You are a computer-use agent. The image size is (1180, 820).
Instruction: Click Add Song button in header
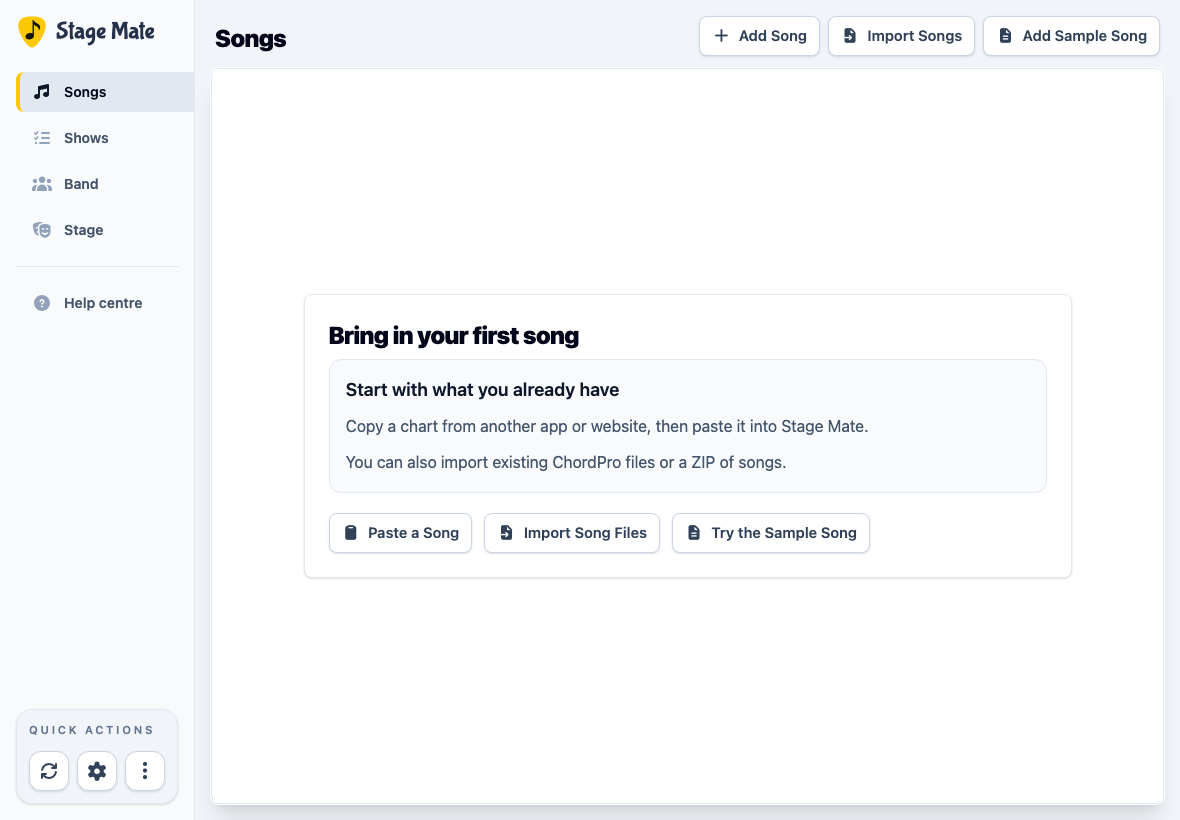tap(759, 36)
